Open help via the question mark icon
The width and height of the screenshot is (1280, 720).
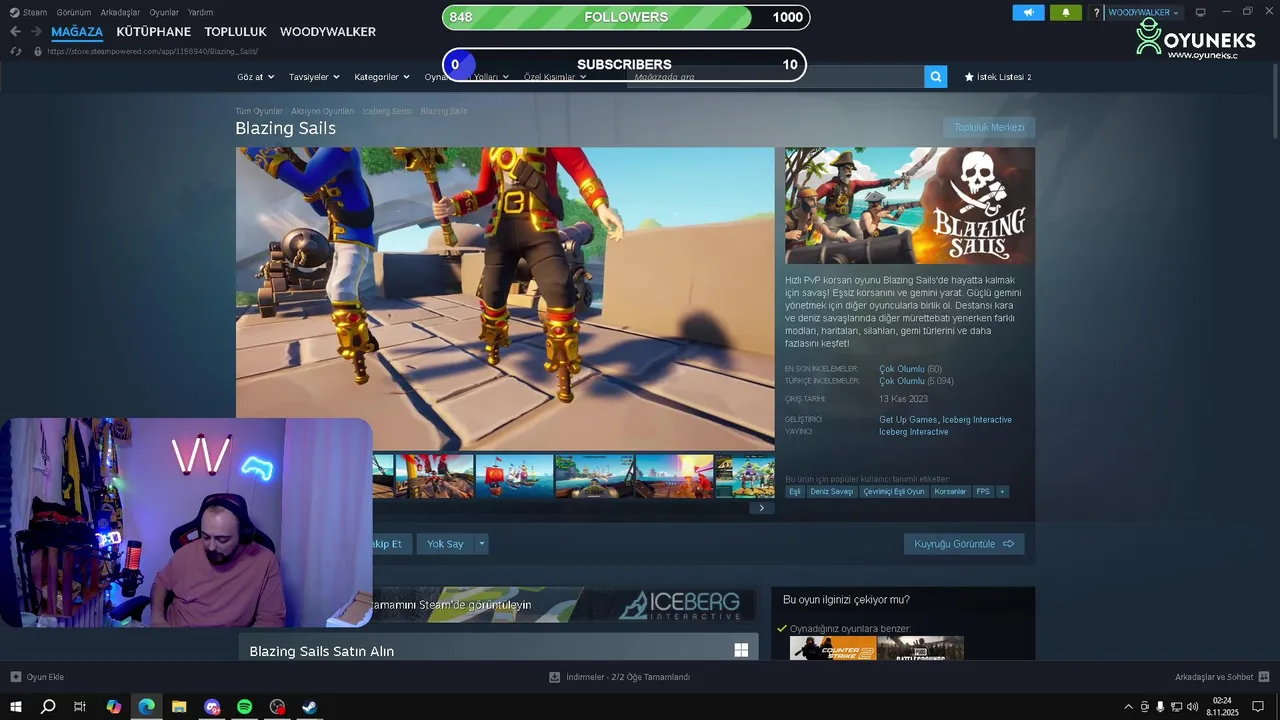(1096, 13)
